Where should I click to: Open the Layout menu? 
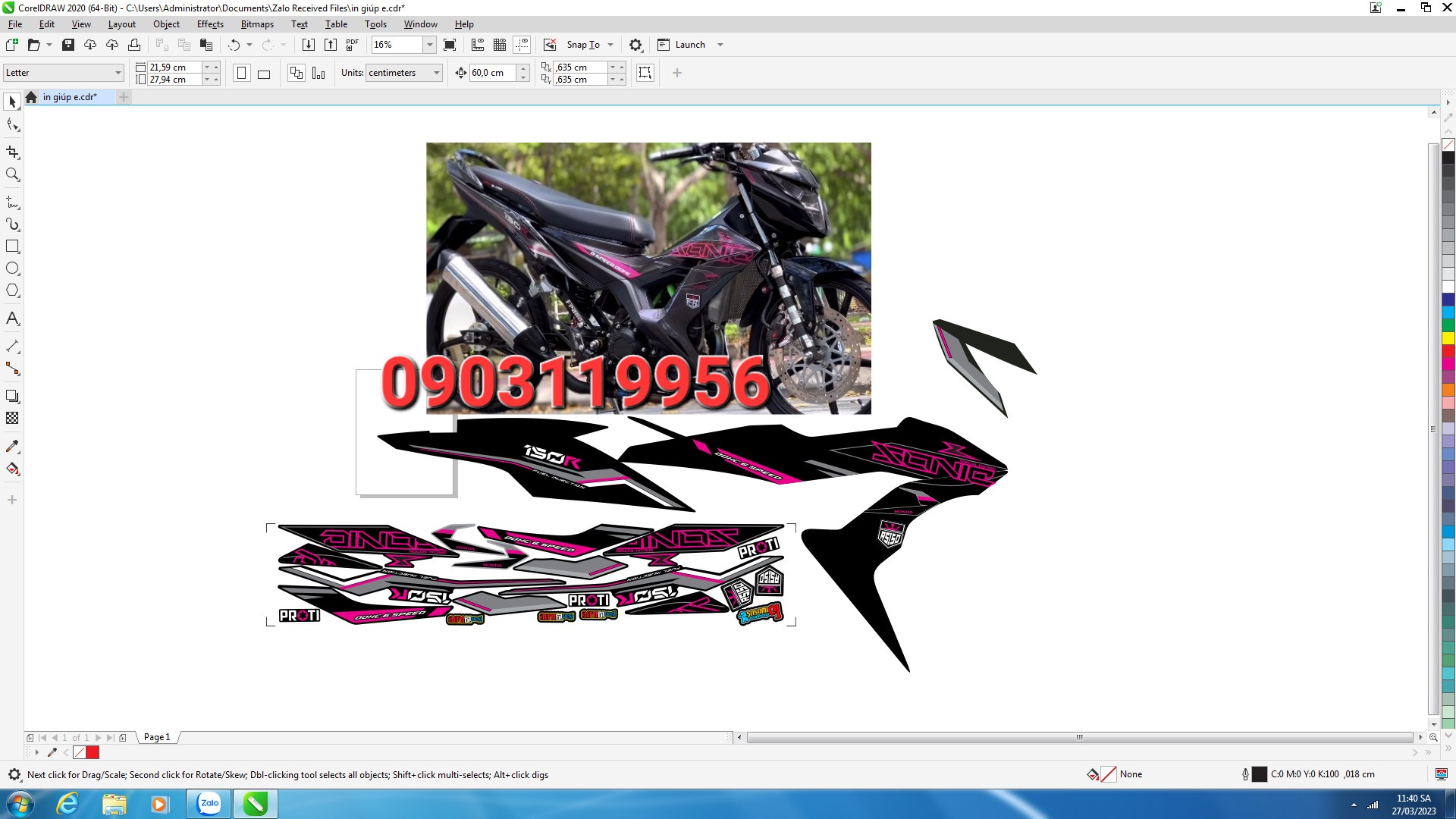click(x=121, y=24)
